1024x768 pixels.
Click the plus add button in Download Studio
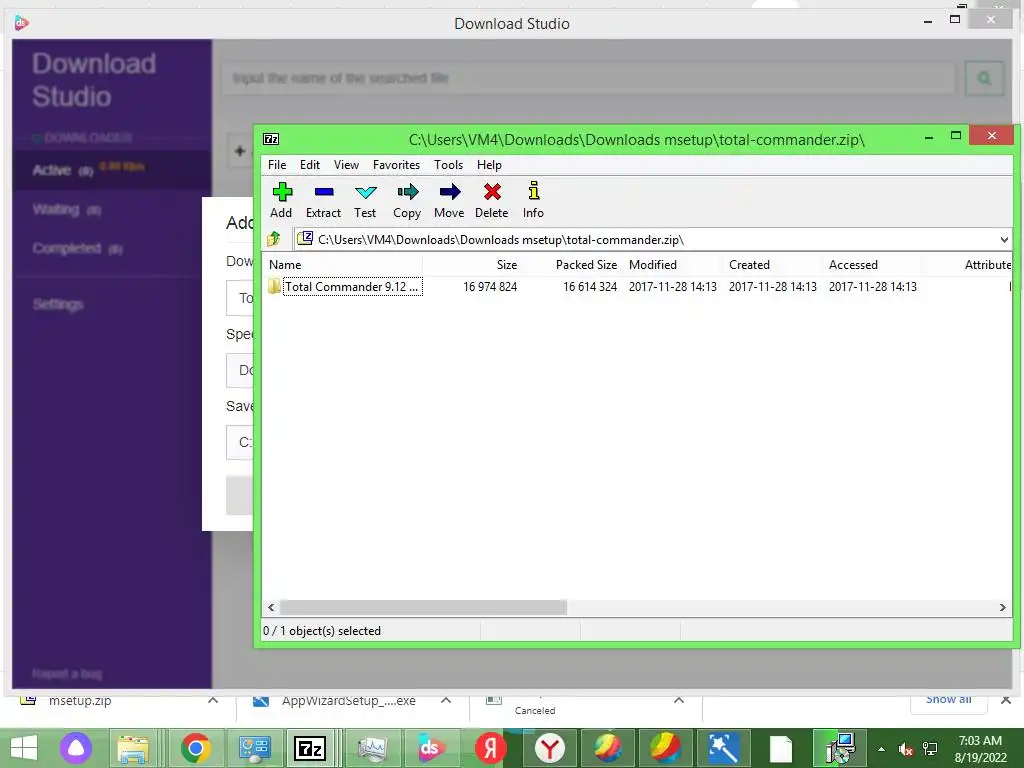click(x=240, y=152)
